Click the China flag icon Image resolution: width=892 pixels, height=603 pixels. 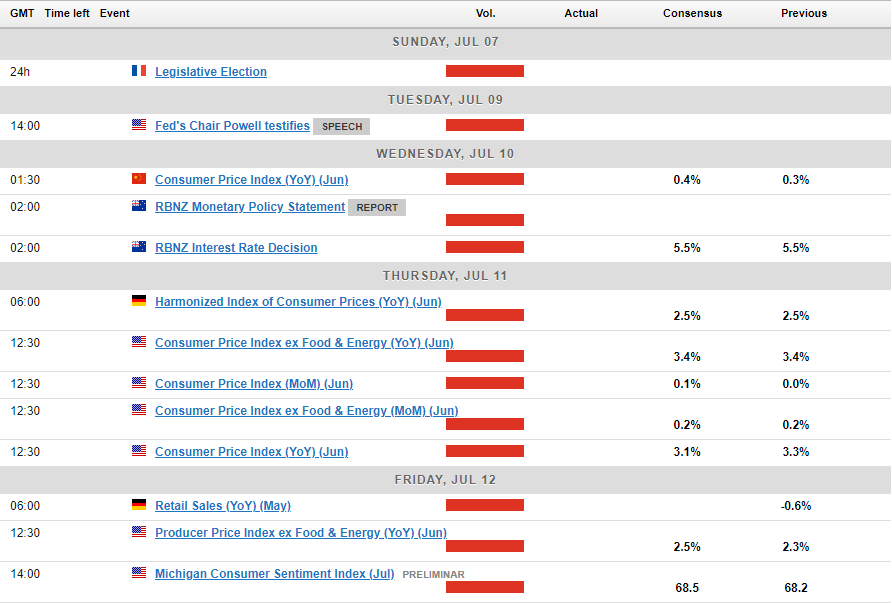pos(139,179)
